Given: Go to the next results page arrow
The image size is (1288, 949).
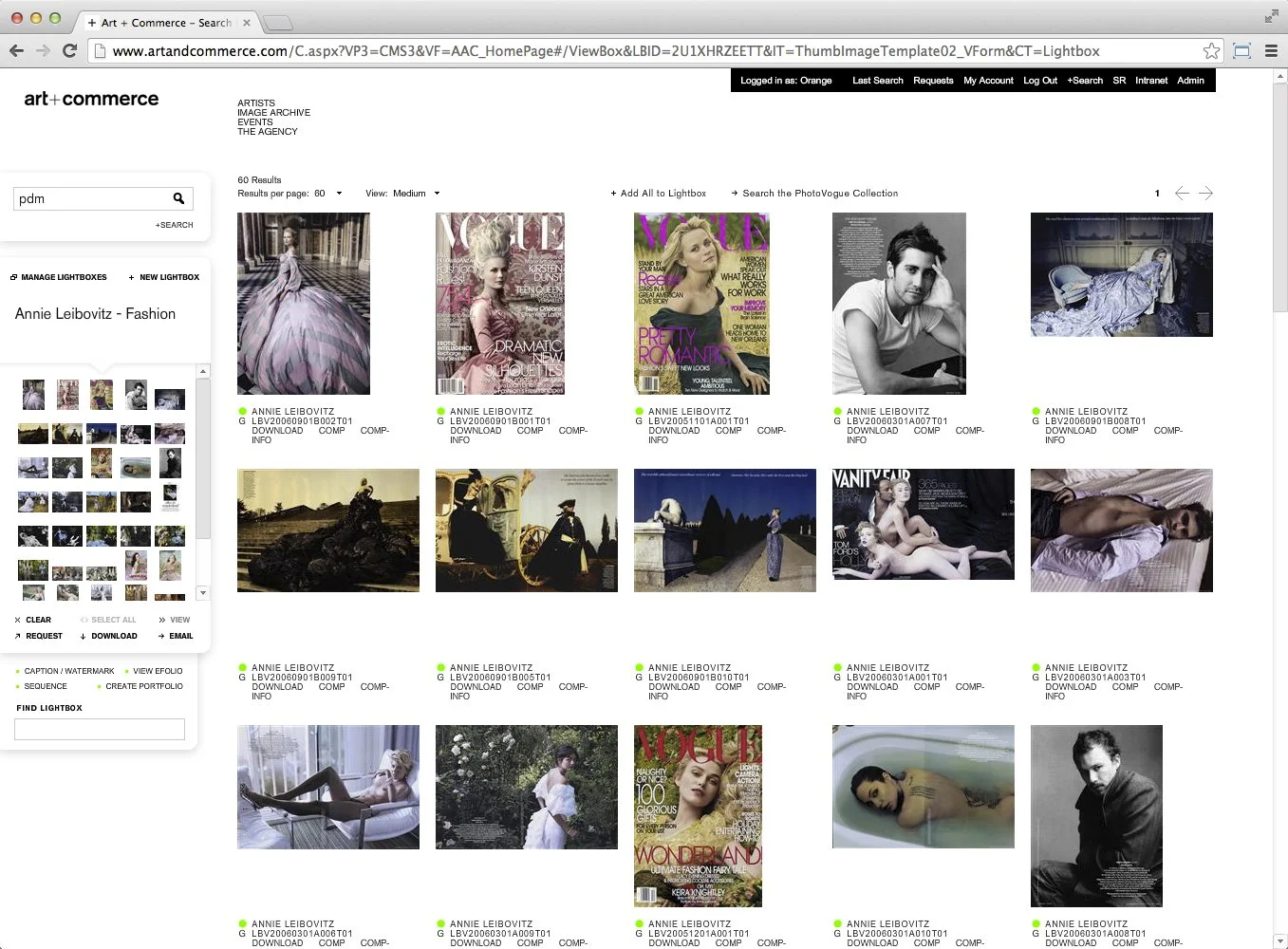Looking at the screenshot, I should click(x=1205, y=193).
